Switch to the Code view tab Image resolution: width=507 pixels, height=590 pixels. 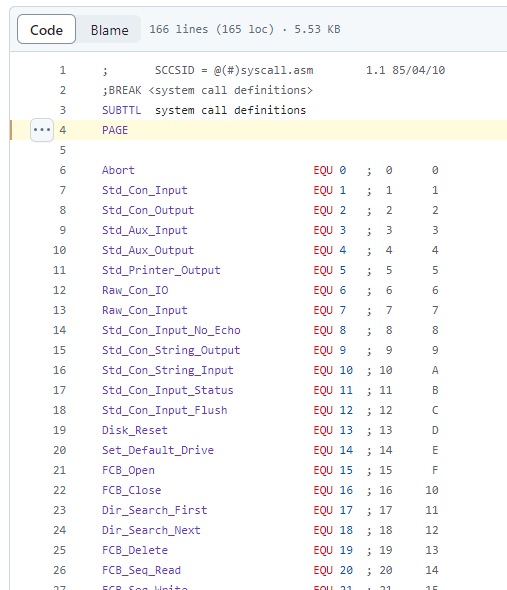tap(46, 29)
